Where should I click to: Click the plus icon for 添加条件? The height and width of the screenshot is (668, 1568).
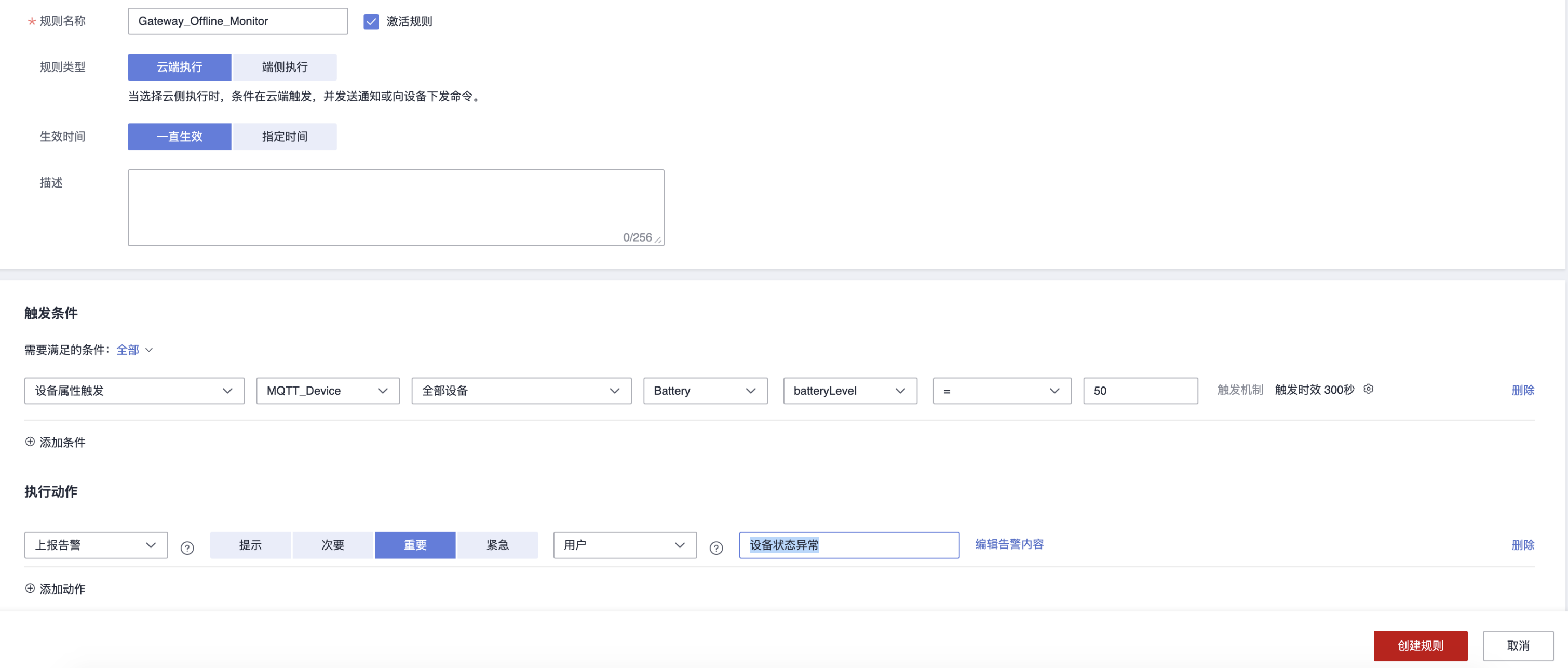pos(30,442)
